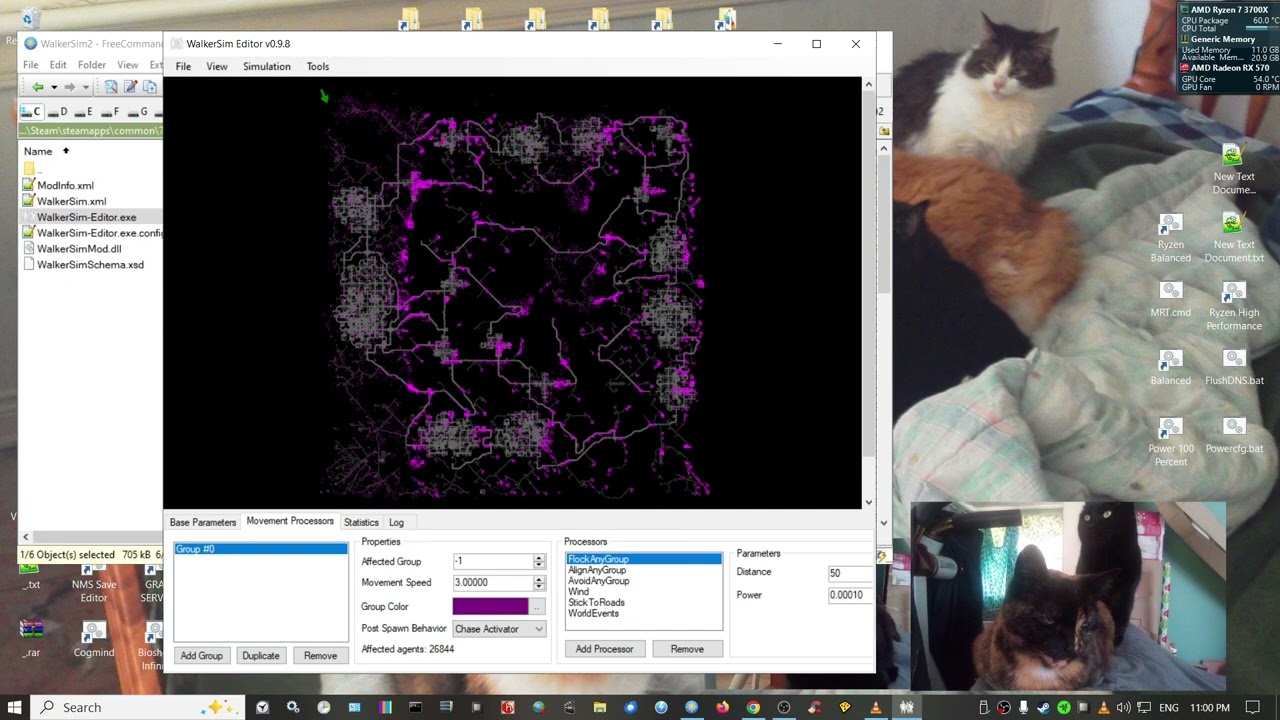Open the Steam icon in the system tray
The height and width of the screenshot is (720, 1280).
pos(1043,708)
